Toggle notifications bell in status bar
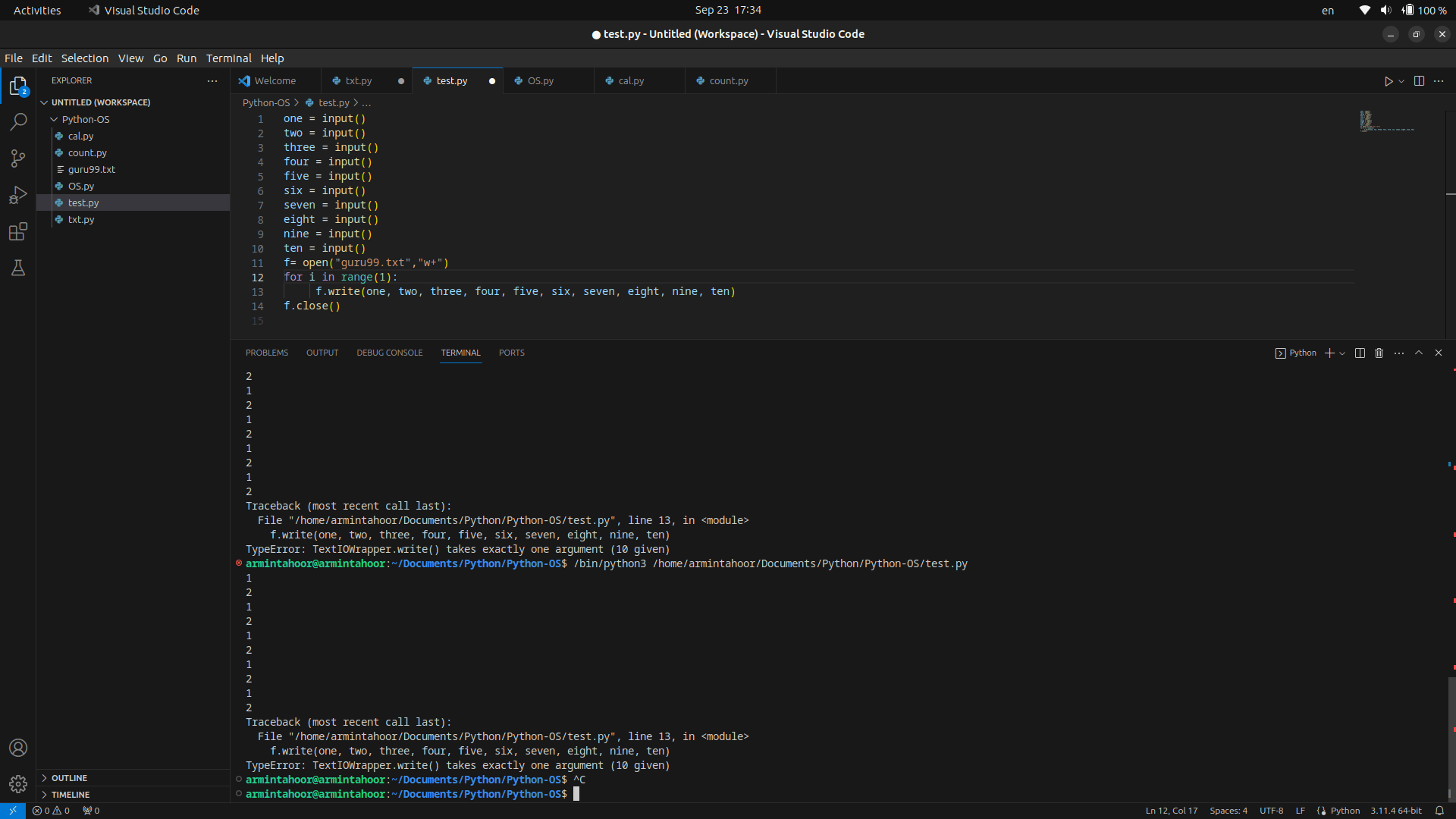 (1439, 811)
